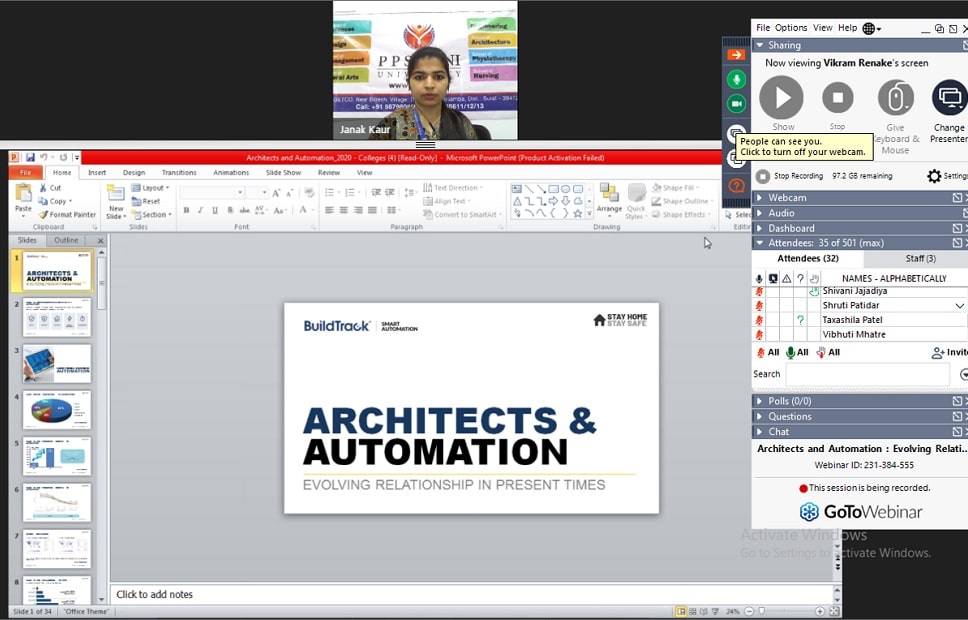The image size is (968, 620).
Task: Expand the Chat panel
Action: (778, 432)
